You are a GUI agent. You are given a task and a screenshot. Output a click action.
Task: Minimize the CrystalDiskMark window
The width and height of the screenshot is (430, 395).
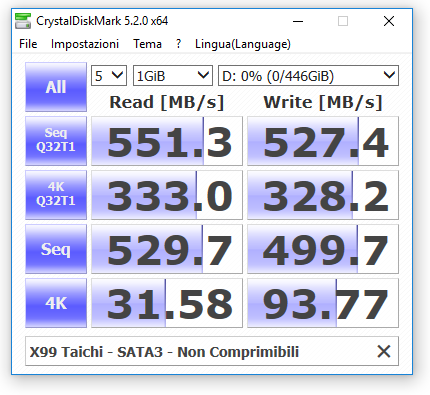(298, 21)
